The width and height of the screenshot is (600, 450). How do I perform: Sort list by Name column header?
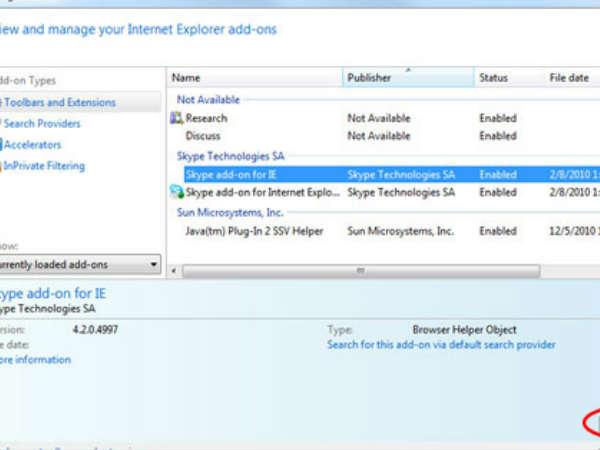pyautogui.click(x=254, y=78)
